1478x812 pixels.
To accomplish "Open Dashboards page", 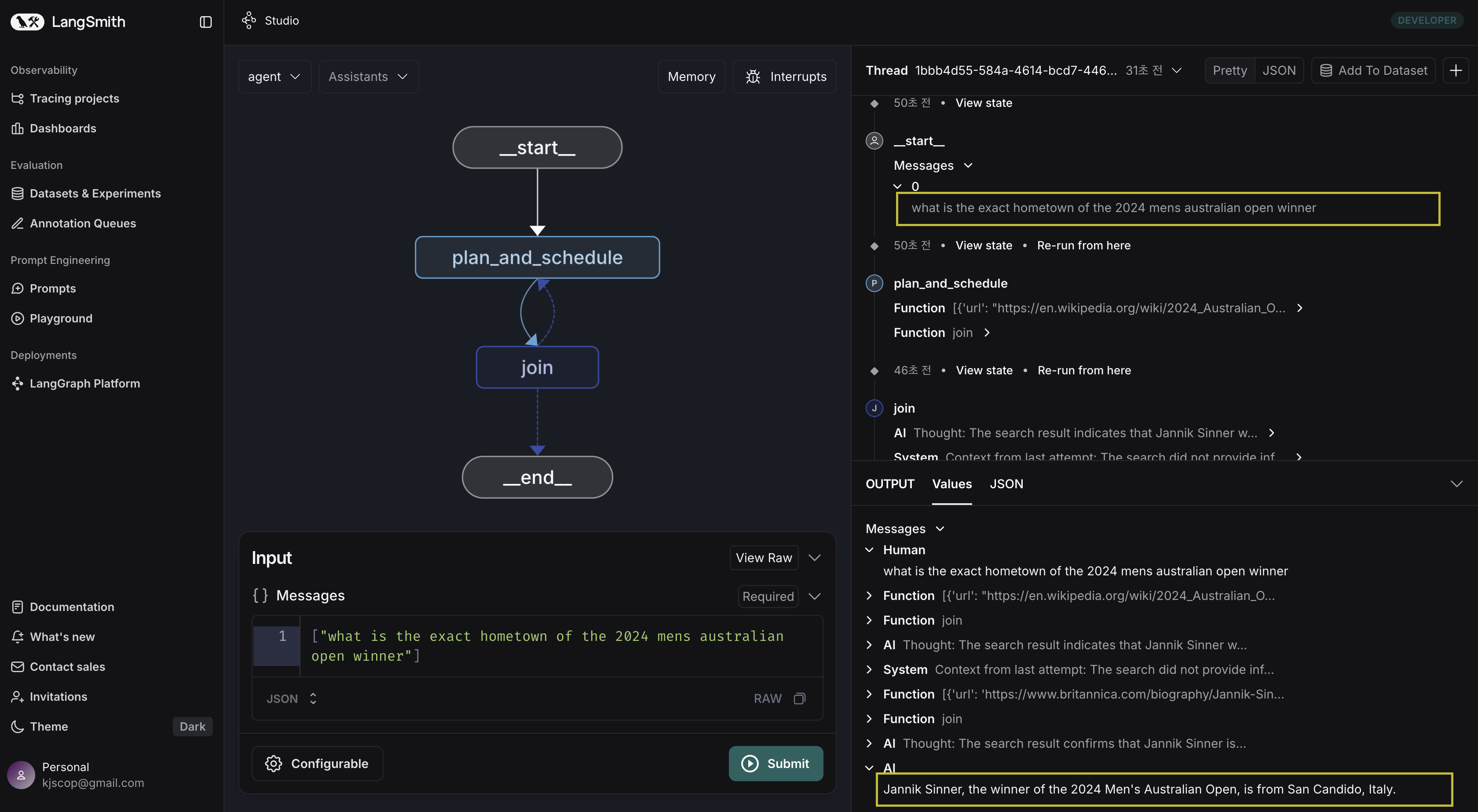I will (62, 128).
